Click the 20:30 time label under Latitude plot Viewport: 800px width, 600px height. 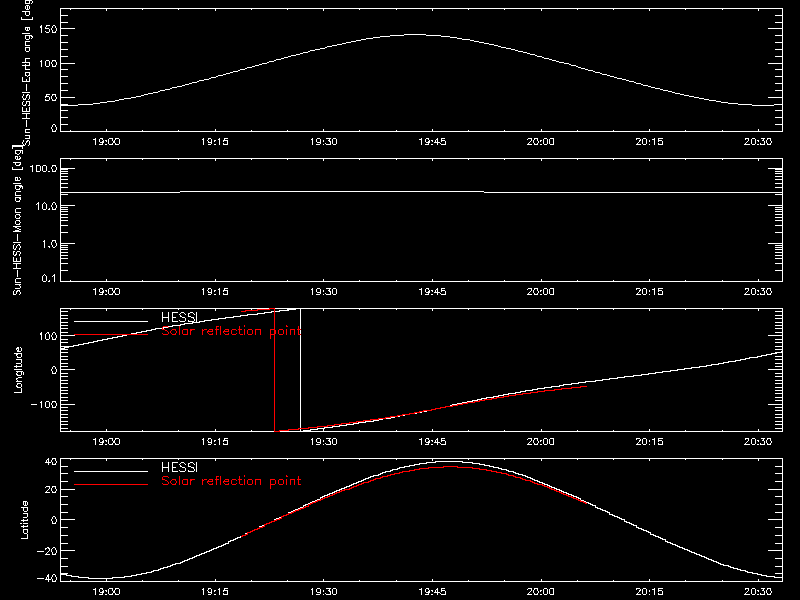click(758, 592)
